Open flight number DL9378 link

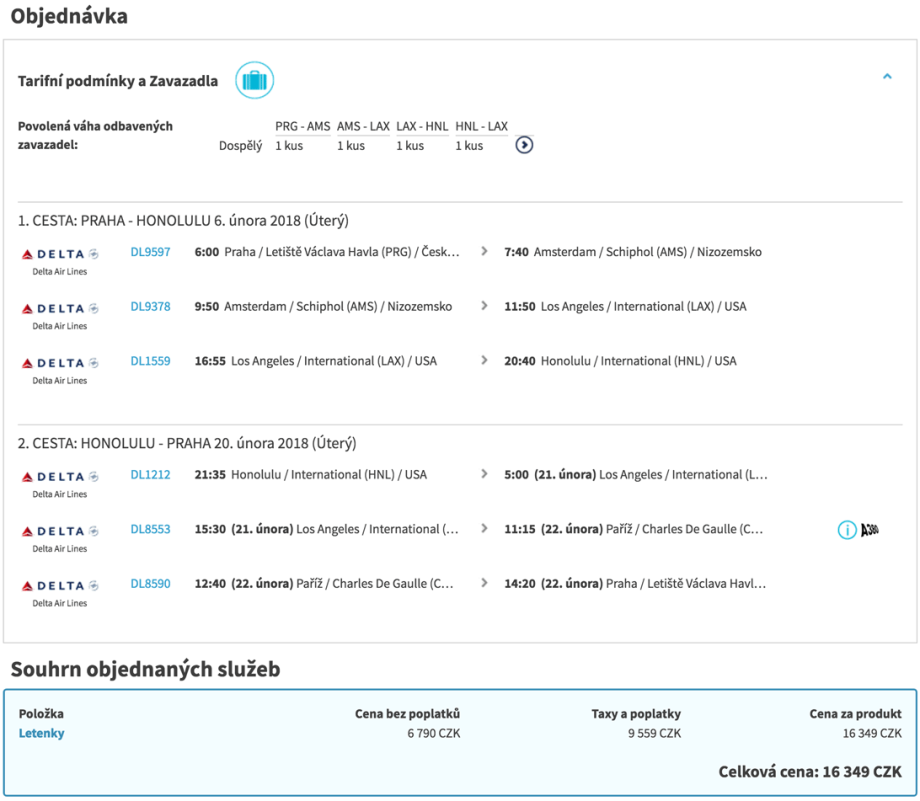click(x=150, y=307)
